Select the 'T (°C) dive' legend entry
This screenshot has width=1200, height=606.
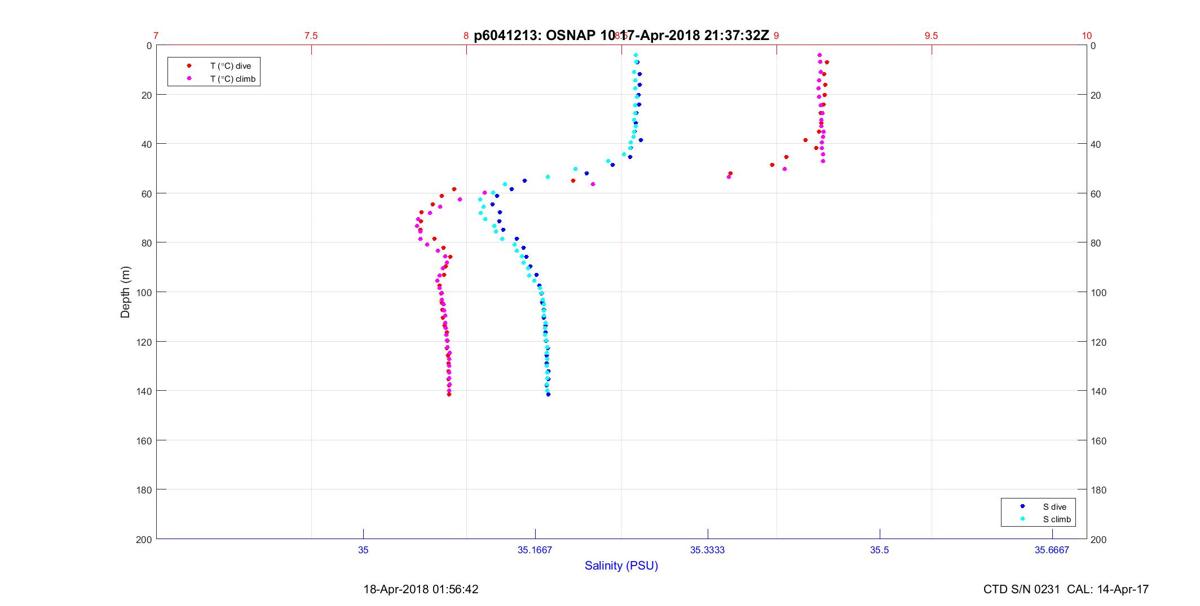[230, 65]
